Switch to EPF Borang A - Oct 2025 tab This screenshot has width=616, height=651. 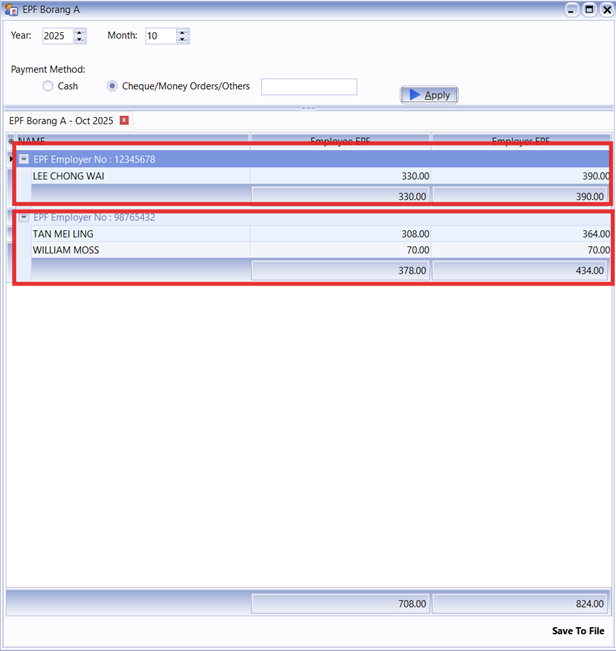click(61, 120)
